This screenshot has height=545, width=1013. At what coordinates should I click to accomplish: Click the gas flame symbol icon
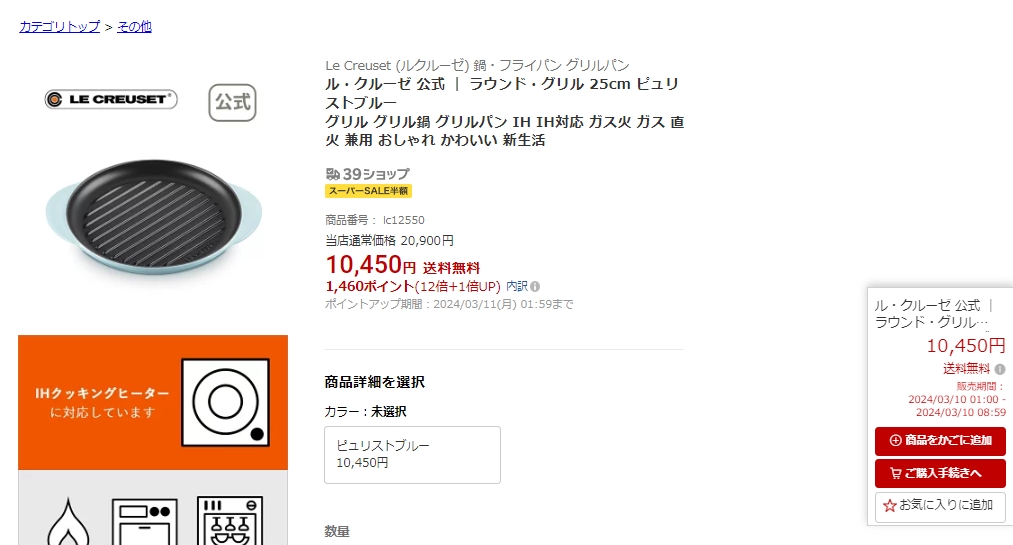click(69, 522)
